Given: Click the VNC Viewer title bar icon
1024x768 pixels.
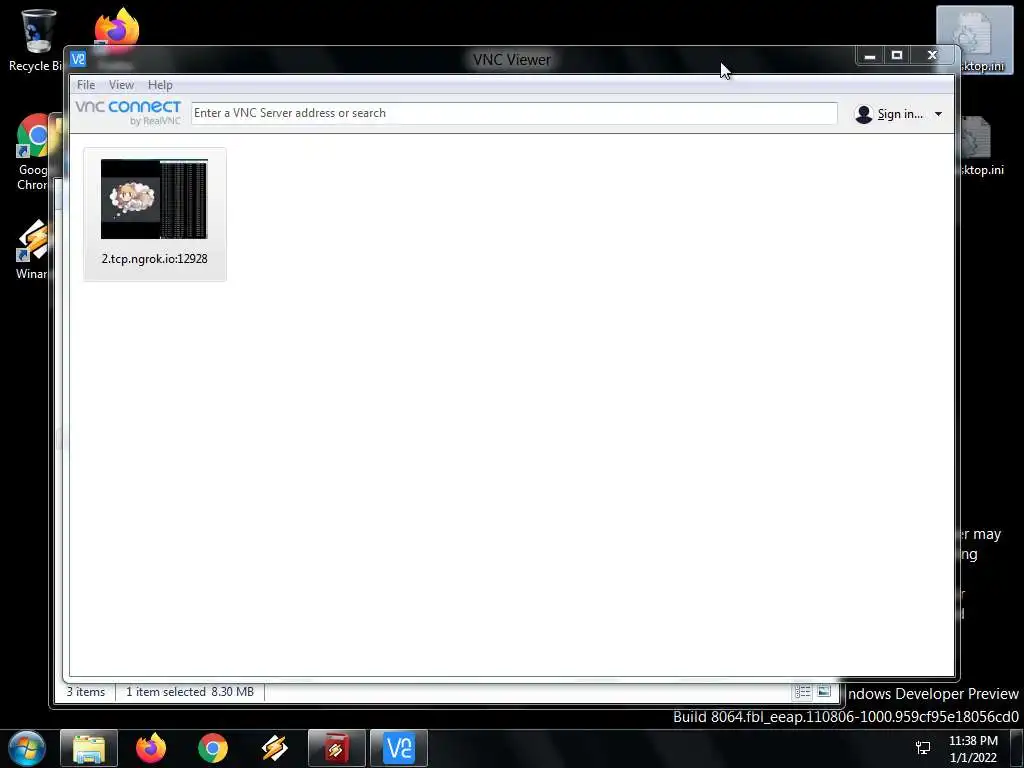Looking at the screenshot, I should tap(78, 59).
